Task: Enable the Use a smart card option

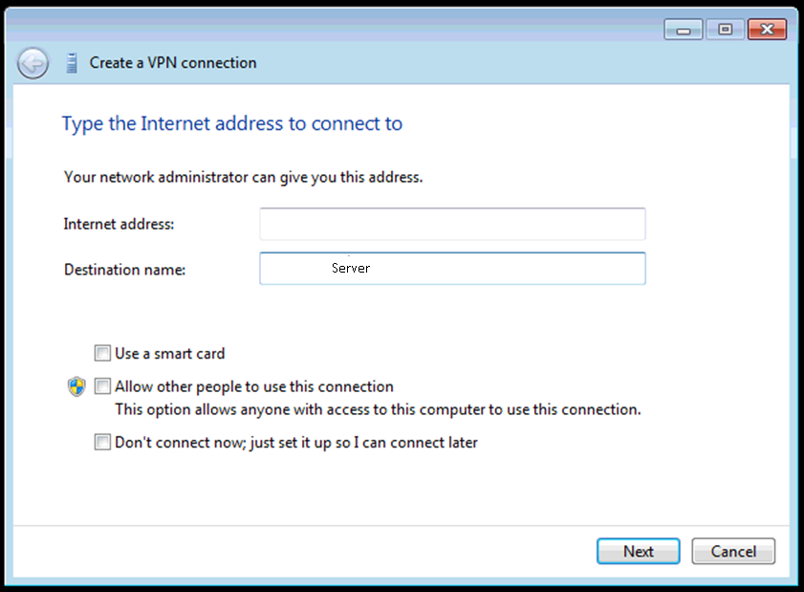Action: click(102, 353)
